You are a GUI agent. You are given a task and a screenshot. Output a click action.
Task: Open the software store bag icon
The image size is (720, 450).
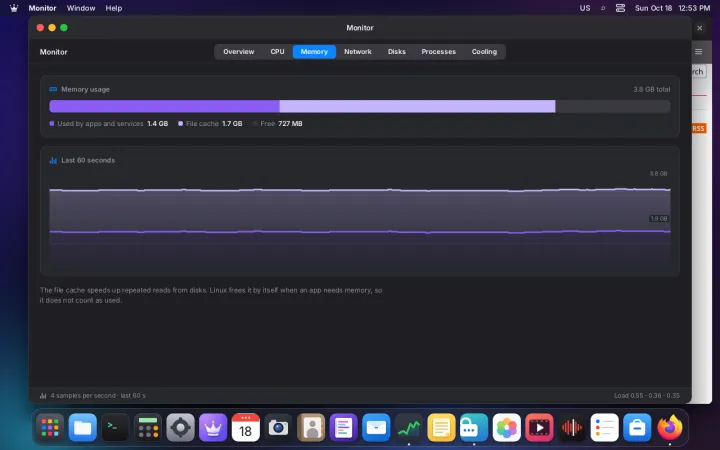(637, 428)
